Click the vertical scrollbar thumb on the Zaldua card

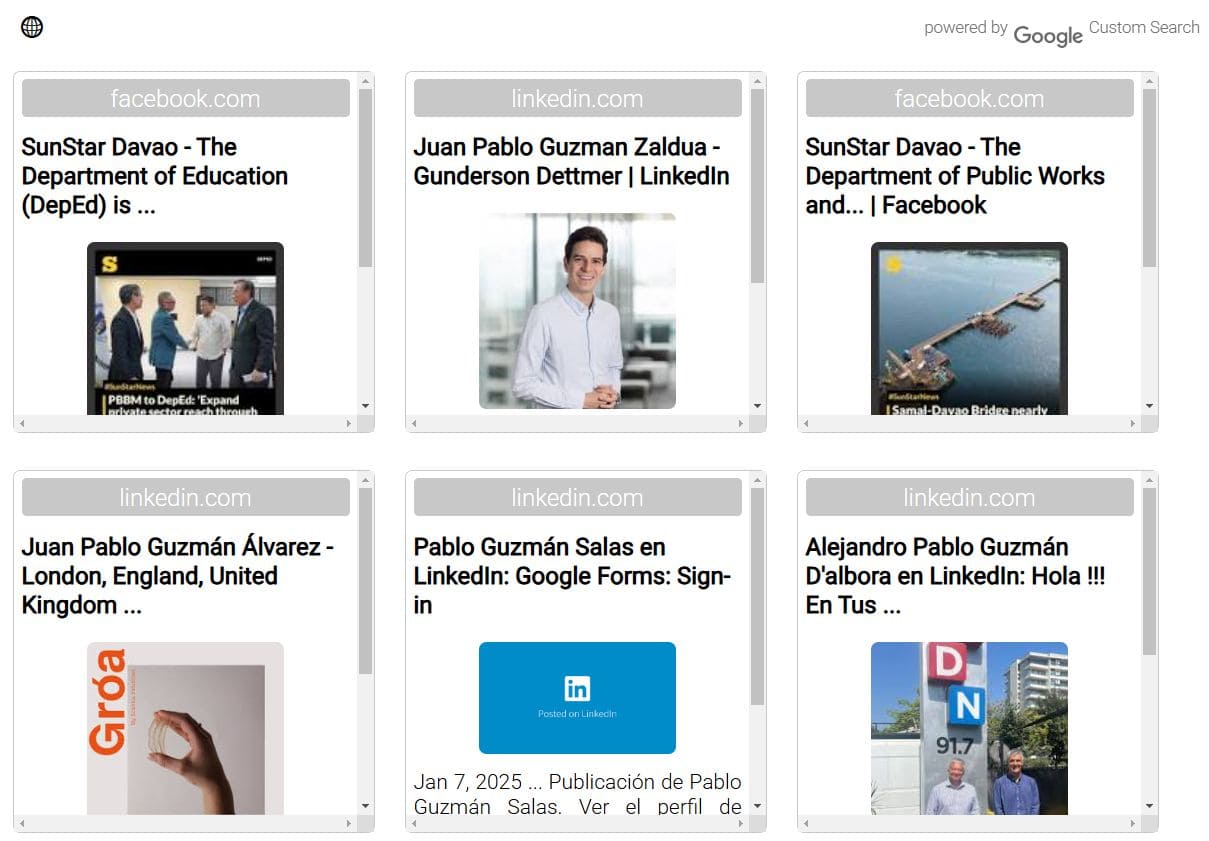coord(757,186)
